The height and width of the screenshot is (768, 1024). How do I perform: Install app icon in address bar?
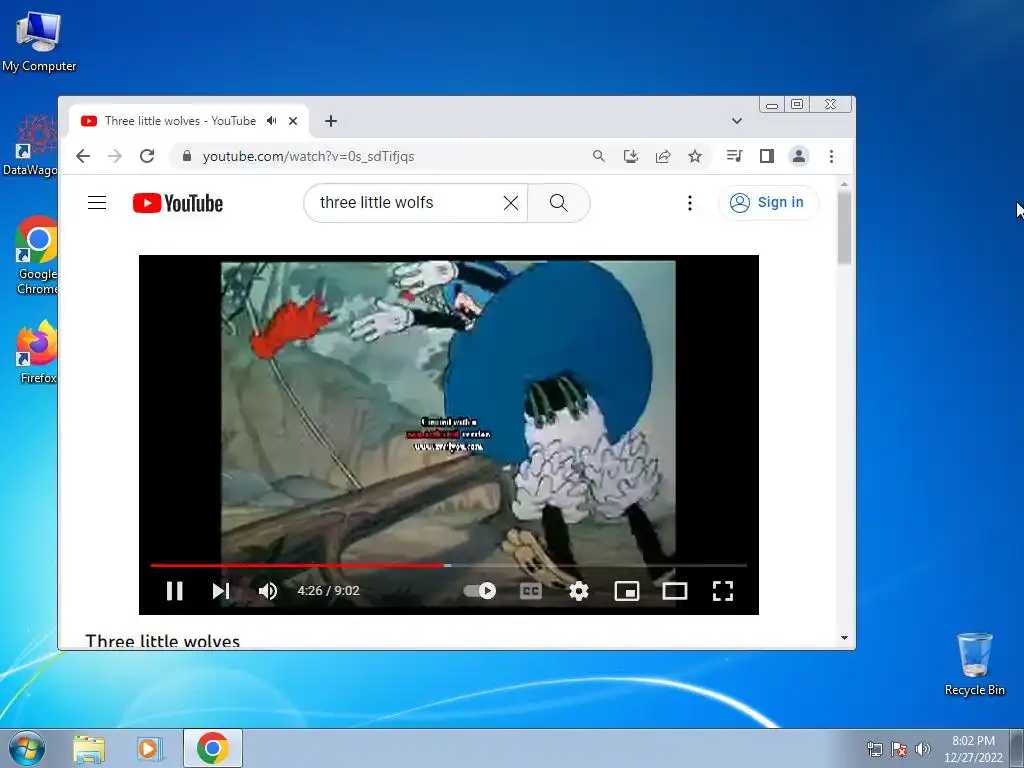coord(631,156)
